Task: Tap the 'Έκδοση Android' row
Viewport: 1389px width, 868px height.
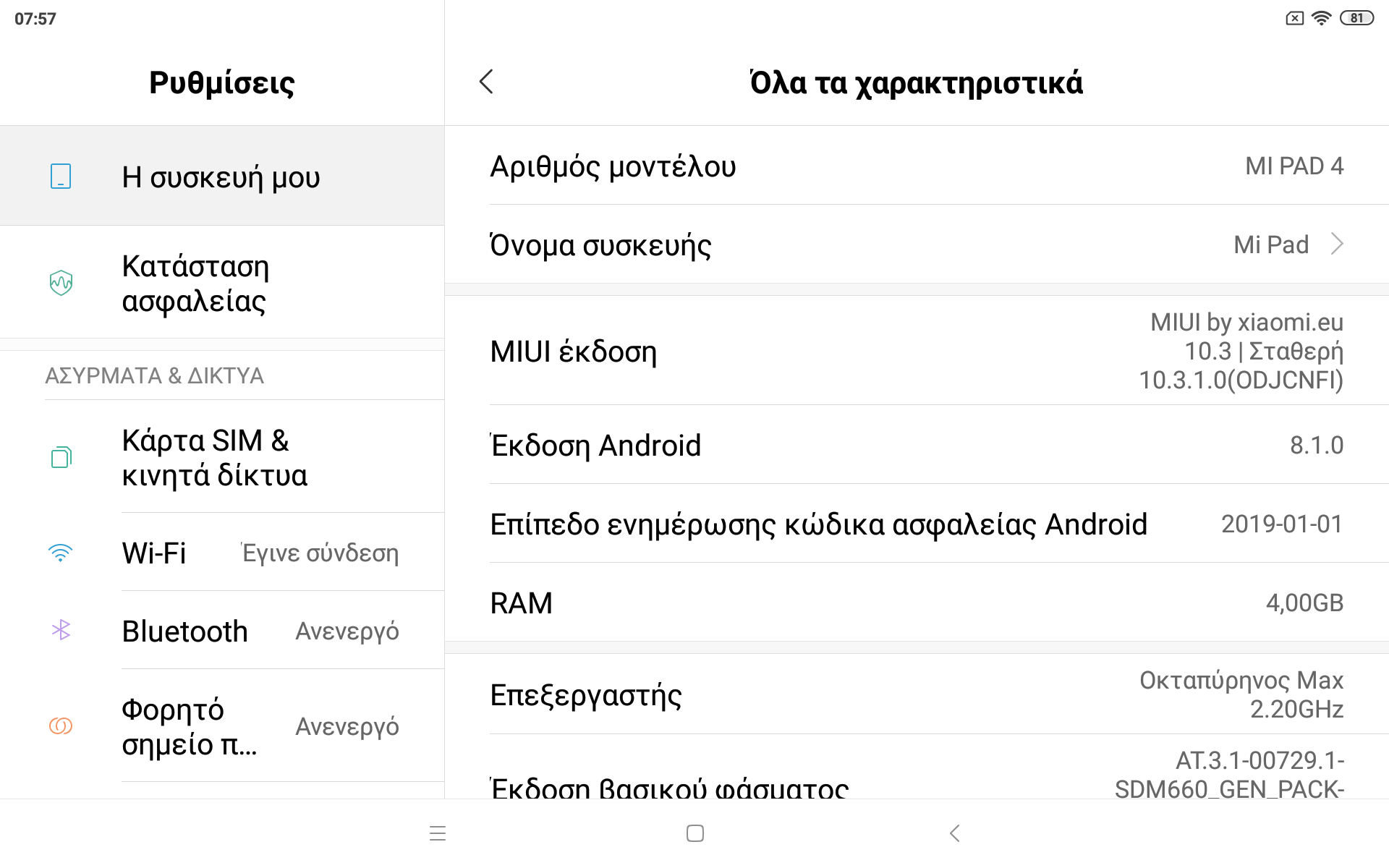Action: pyautogui.click(x=916, y=446)
